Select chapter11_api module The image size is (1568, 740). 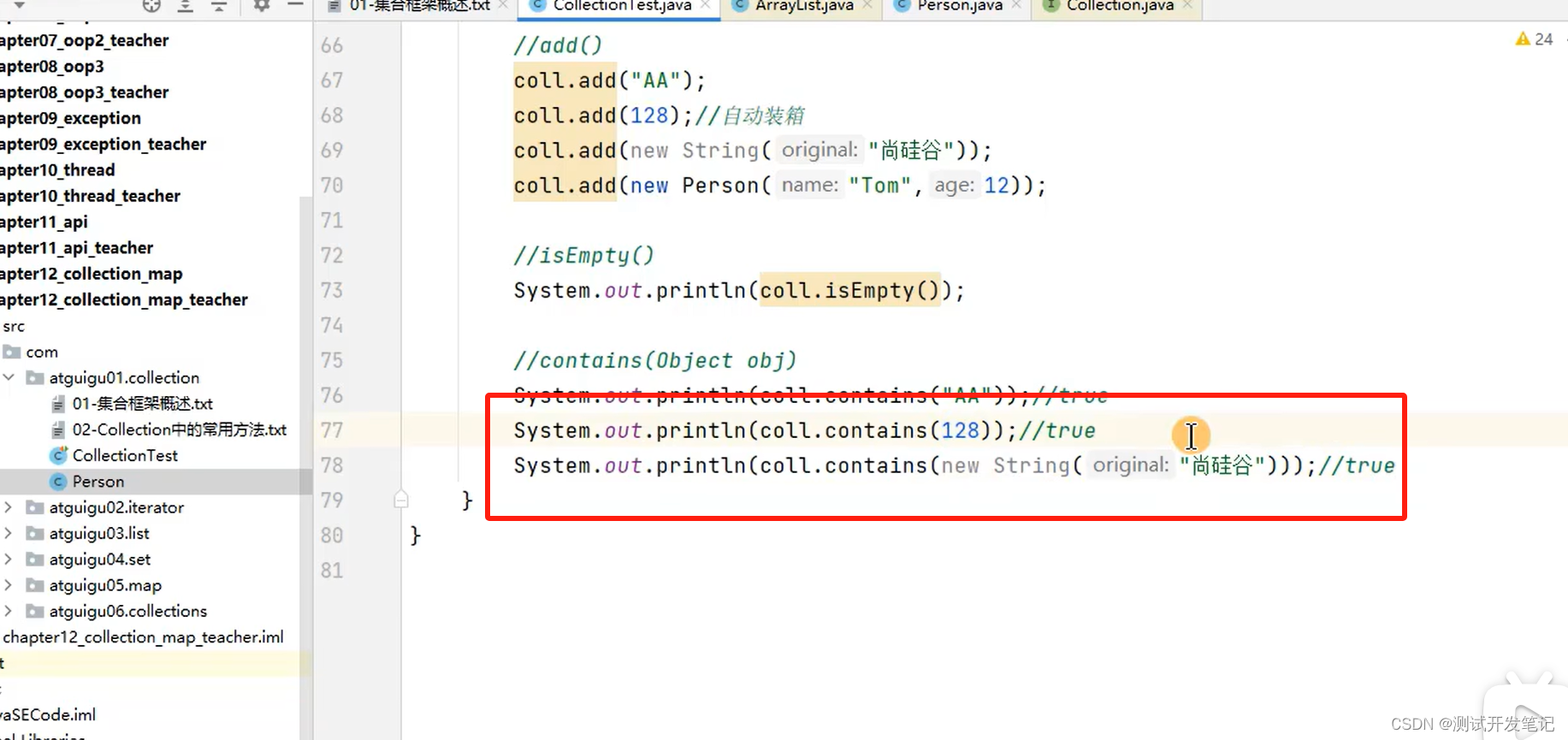coord(44,222)
